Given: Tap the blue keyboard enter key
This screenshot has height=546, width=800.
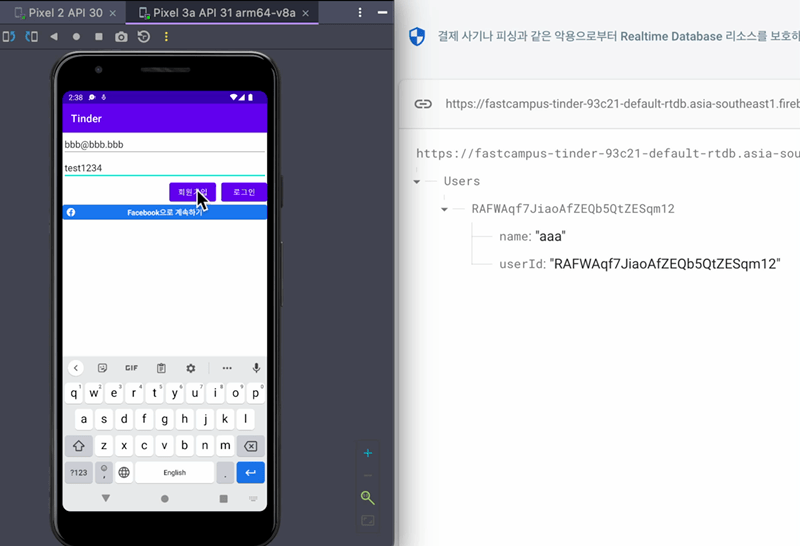Looking at the screenshot, I should click(x=251, y=473).
